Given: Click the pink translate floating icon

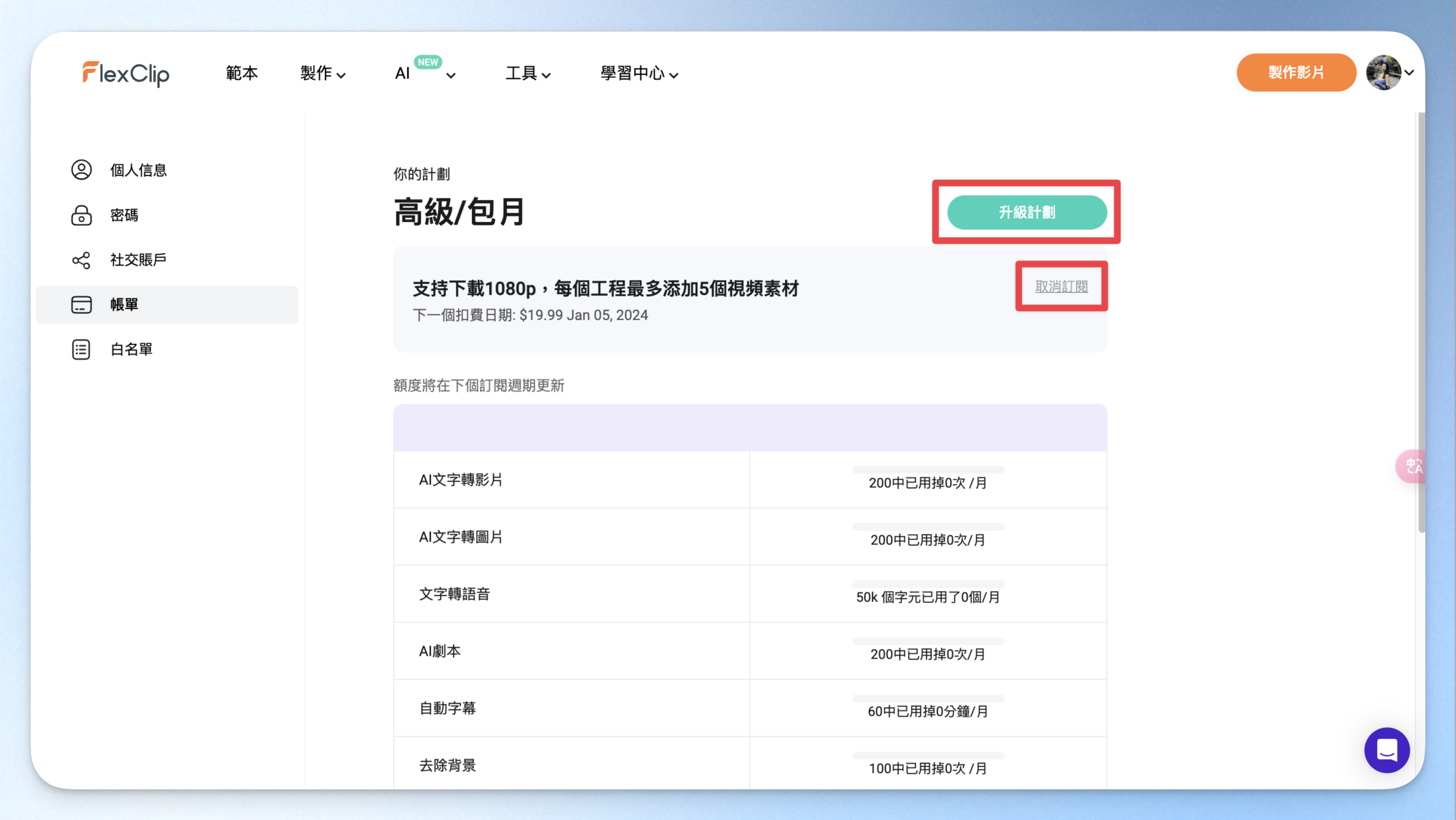Looking at the screenshot, I should pyautogui.click(x=1411, y=467).
